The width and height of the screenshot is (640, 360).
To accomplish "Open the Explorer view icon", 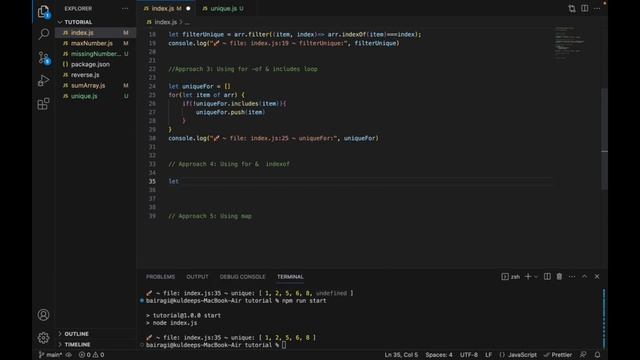I will pyautogui.click(x=43, y=12).
